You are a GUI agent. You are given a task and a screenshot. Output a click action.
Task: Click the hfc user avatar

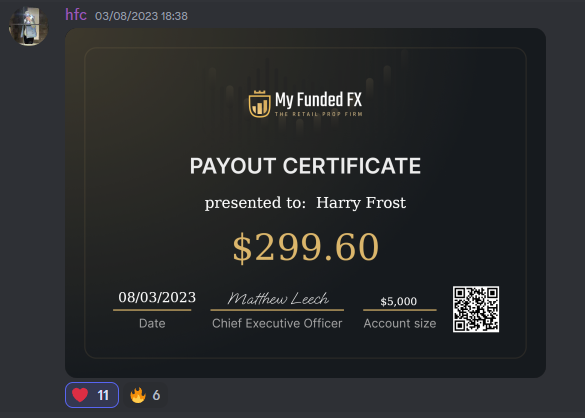tap(29, 26)
